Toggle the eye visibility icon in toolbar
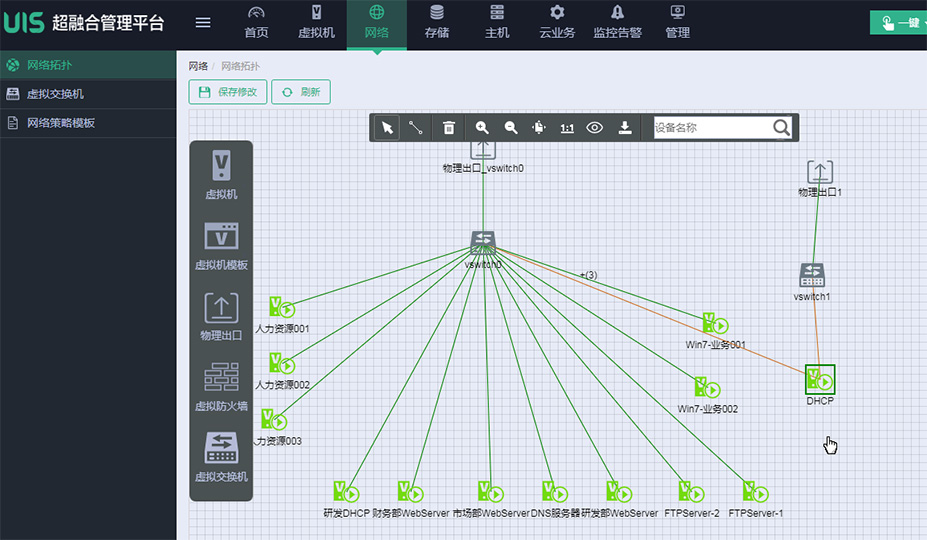The height and width of the screenshot is (540, 927). point(595,128)
